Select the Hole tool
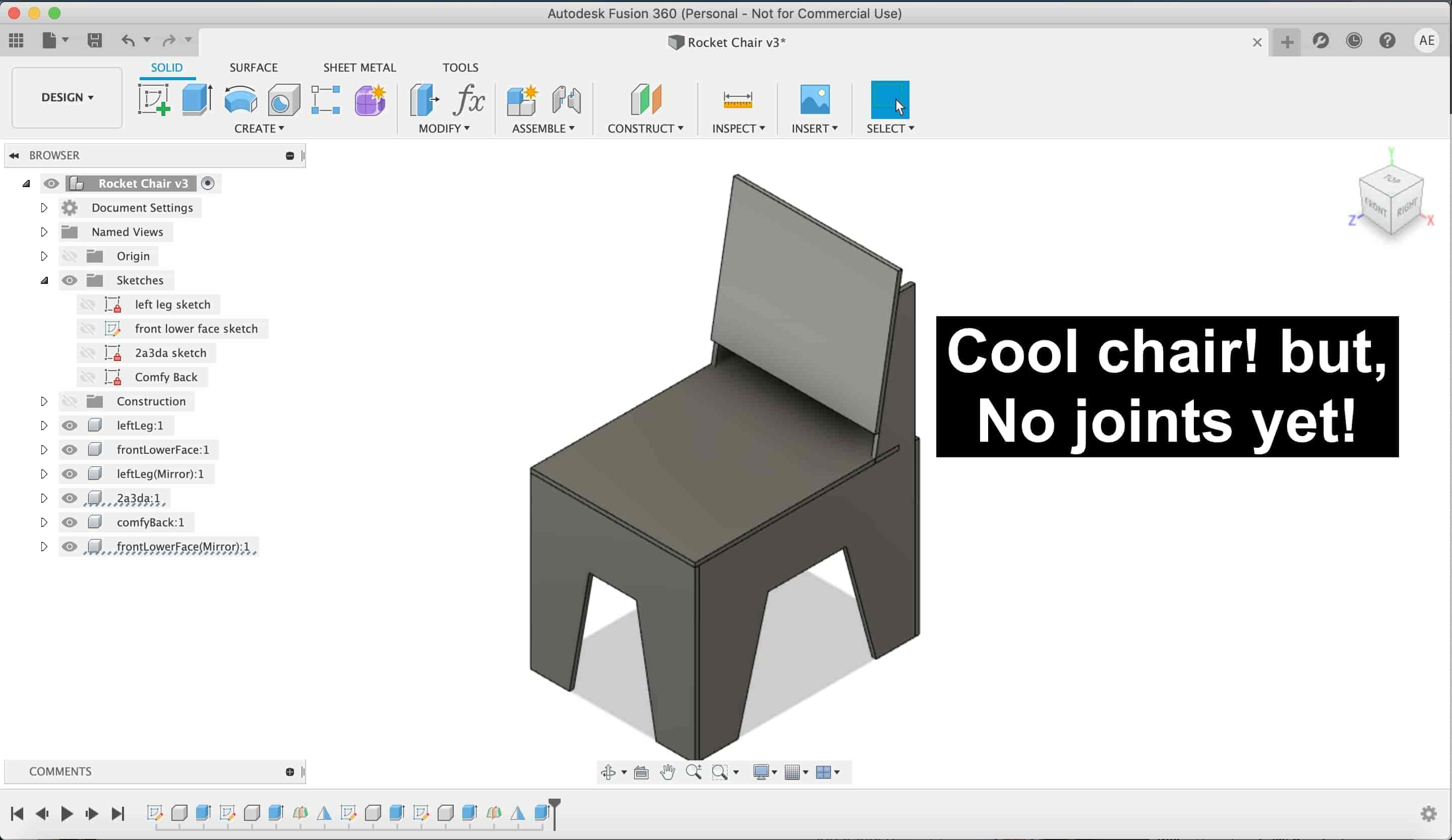 [283, 100]
